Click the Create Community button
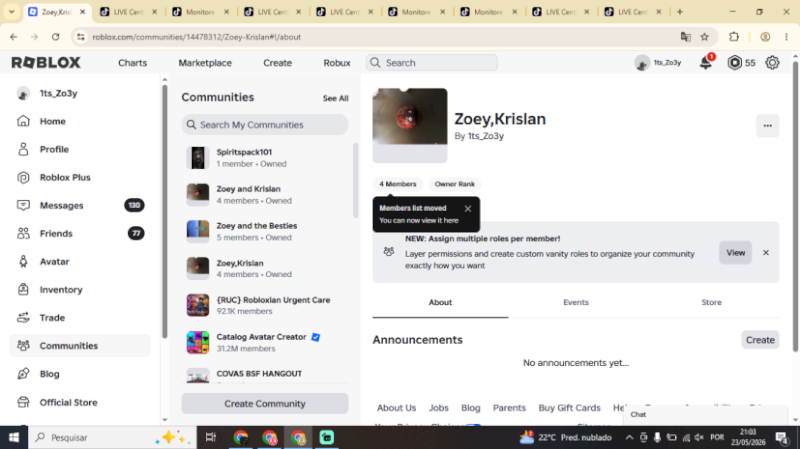This screenshot has height=449, width=800. (x=265, y=404)
